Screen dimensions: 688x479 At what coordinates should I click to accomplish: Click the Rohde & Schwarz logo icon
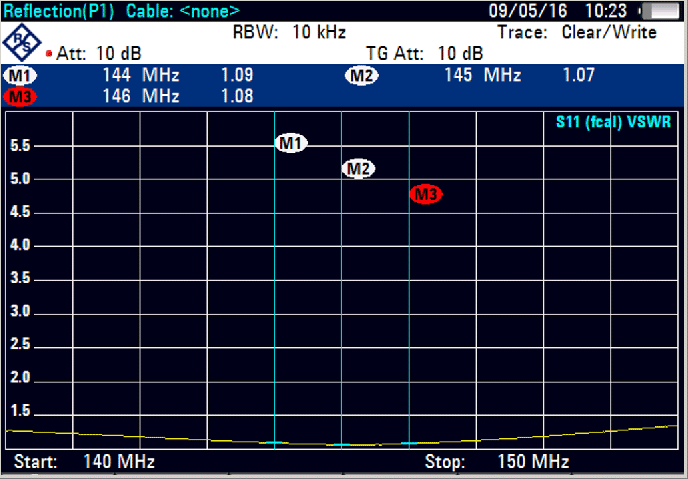tap(21, 41)
